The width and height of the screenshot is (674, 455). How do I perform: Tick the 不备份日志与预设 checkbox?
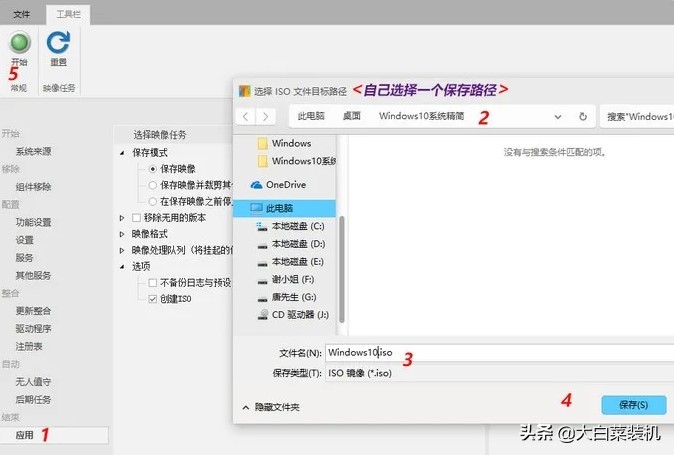153,283
